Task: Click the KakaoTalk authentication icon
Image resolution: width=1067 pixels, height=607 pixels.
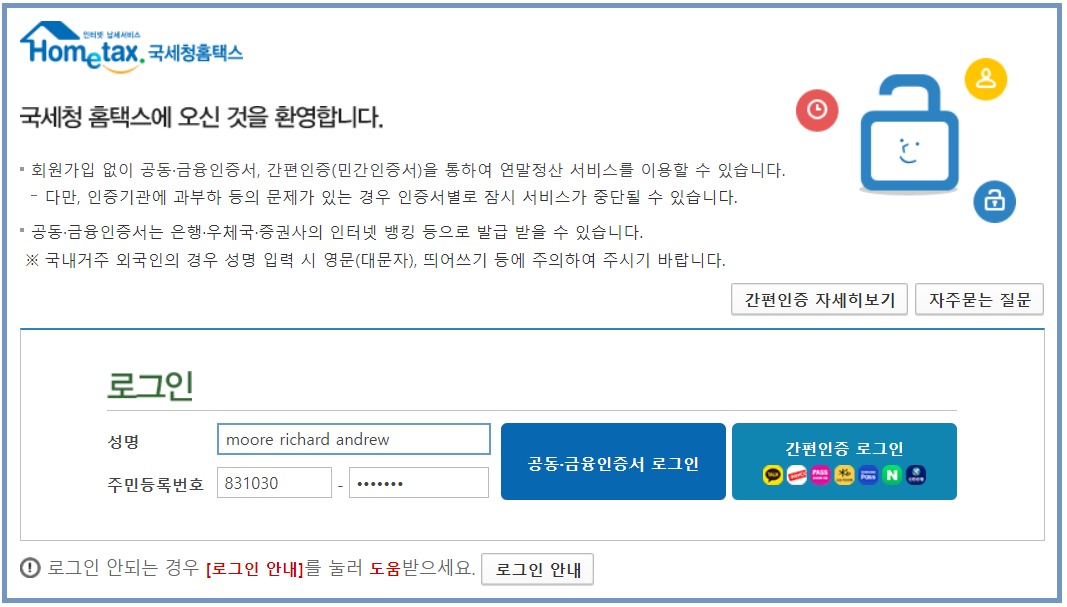Action: pyautogui.click(x=772, y=474)
